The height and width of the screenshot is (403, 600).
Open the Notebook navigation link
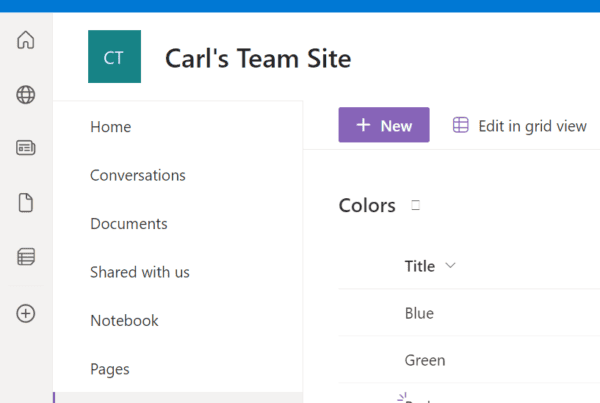click(124, 321)
